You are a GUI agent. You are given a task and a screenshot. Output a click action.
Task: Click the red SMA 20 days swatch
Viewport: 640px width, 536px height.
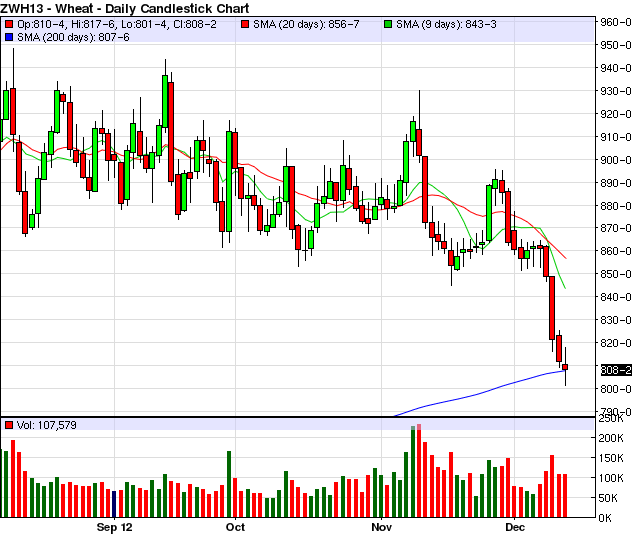[x=245, y=24]
